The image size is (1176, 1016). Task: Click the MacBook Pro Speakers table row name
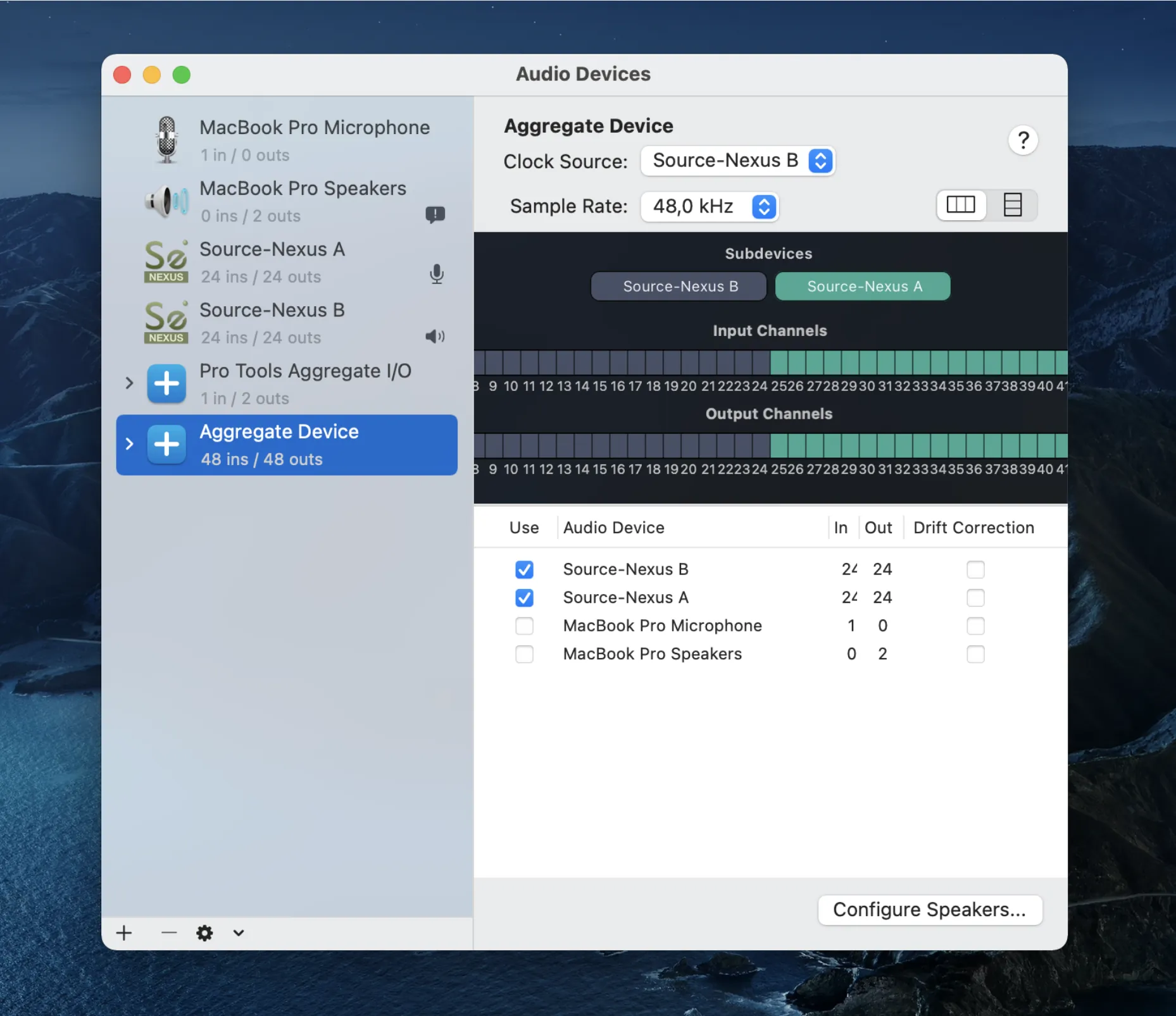point(653,654)
